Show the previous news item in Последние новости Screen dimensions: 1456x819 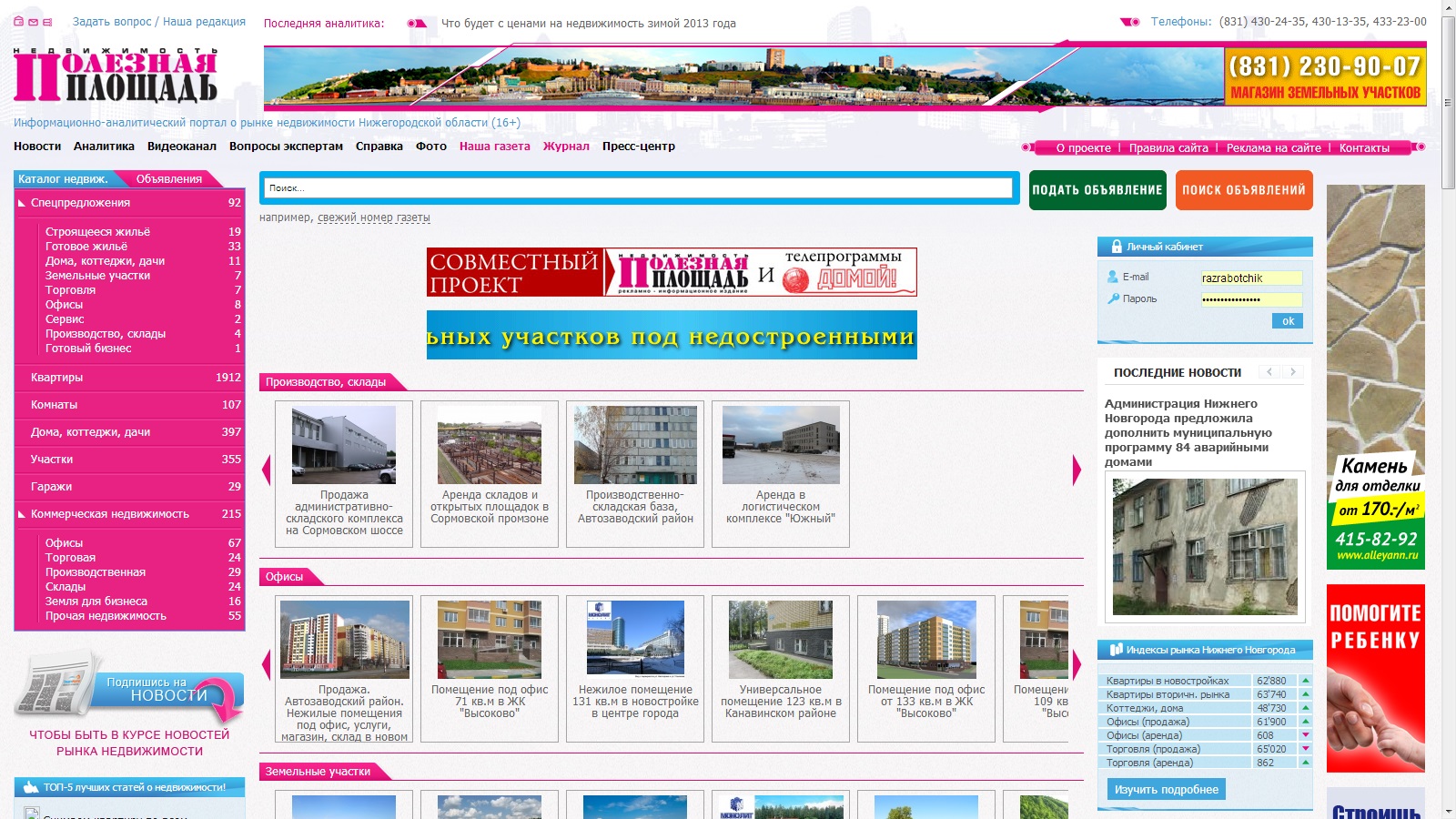[x=1269, y=372]
